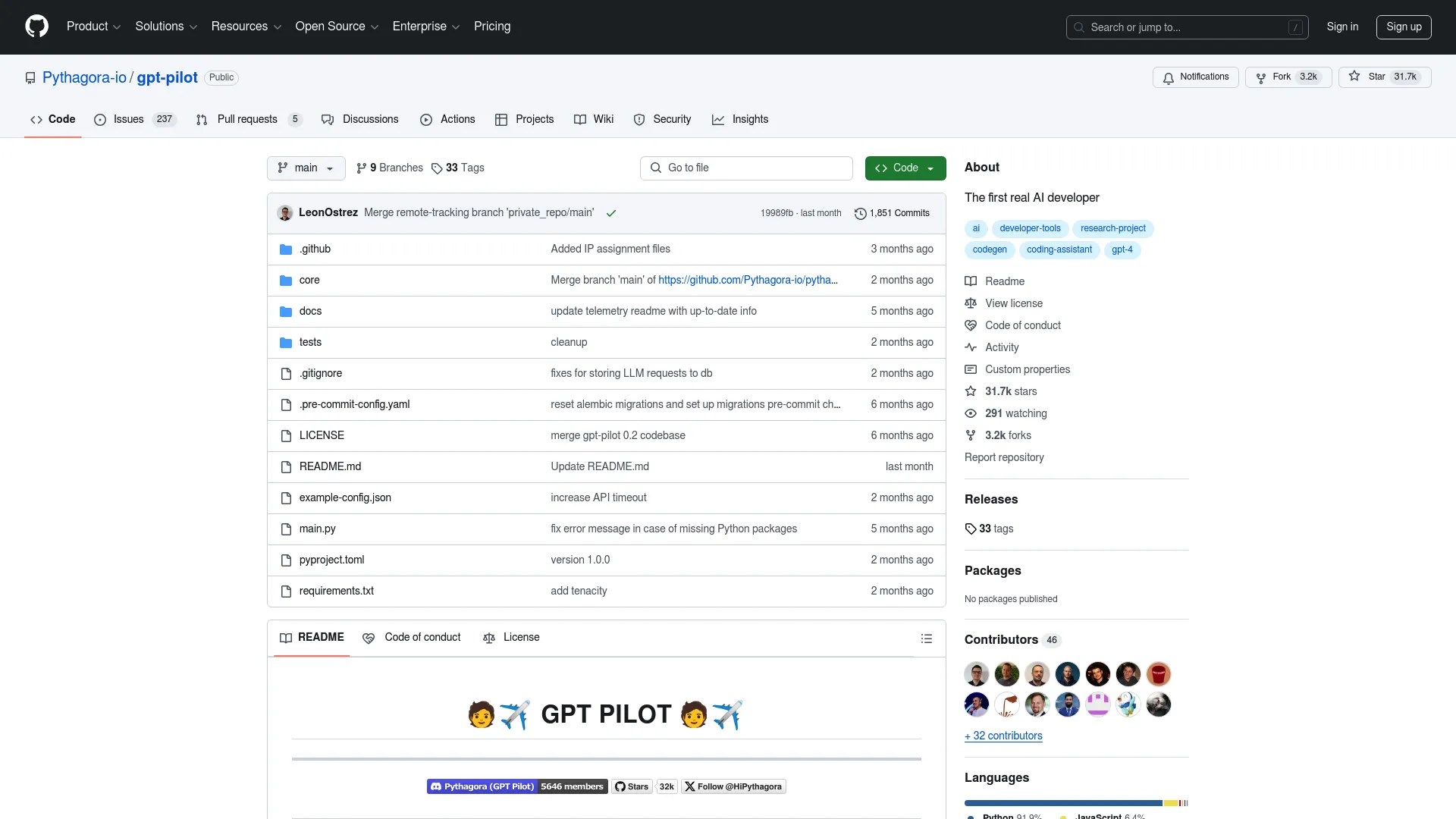
Task: Open the core folder
Action: 309,281
